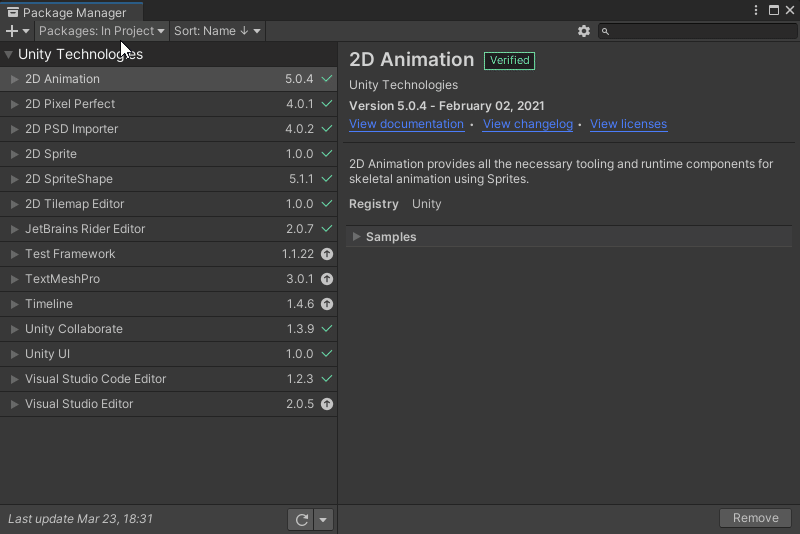
Task: Open dropdown arrow next to refresh button
Action: [x=323, y=520]
